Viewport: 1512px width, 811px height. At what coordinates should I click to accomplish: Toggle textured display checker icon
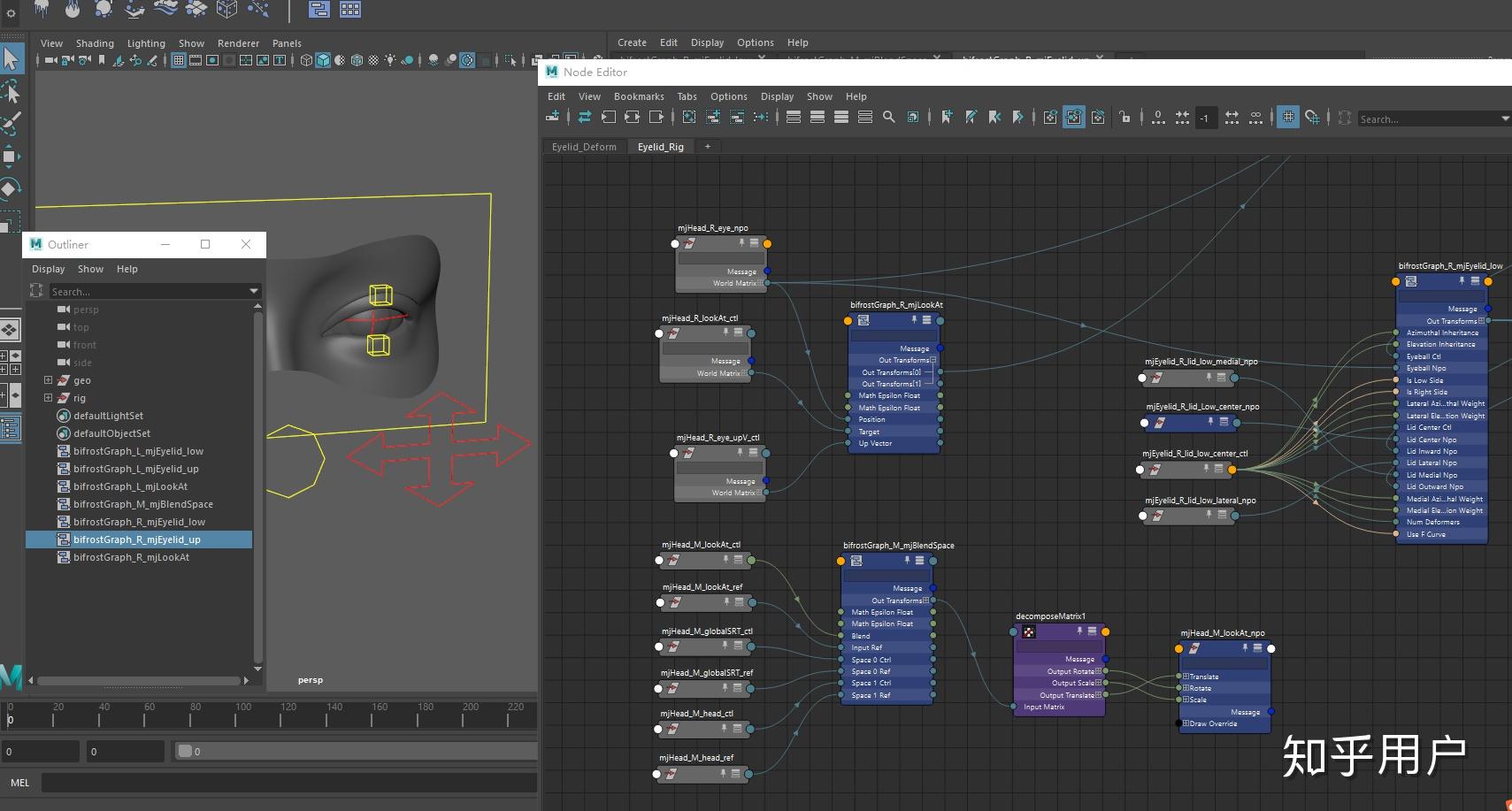(x=373, y=60)
